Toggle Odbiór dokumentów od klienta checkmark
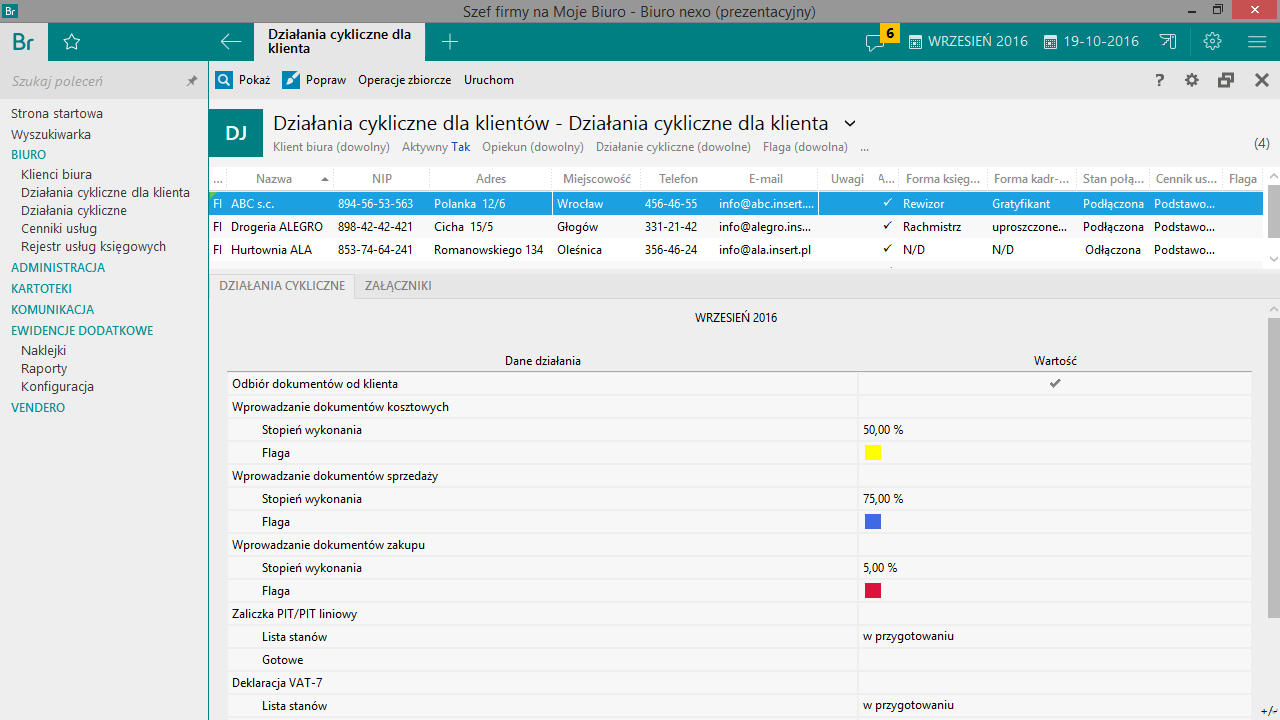This screenshot has width=1280, height=720. tap(1054, 384)
